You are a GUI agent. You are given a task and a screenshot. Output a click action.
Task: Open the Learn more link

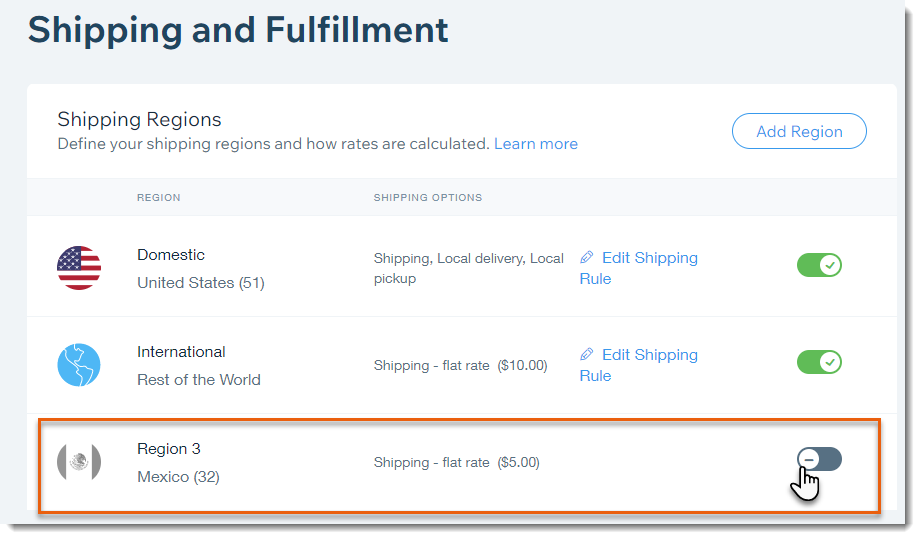(x=536, y=144)
